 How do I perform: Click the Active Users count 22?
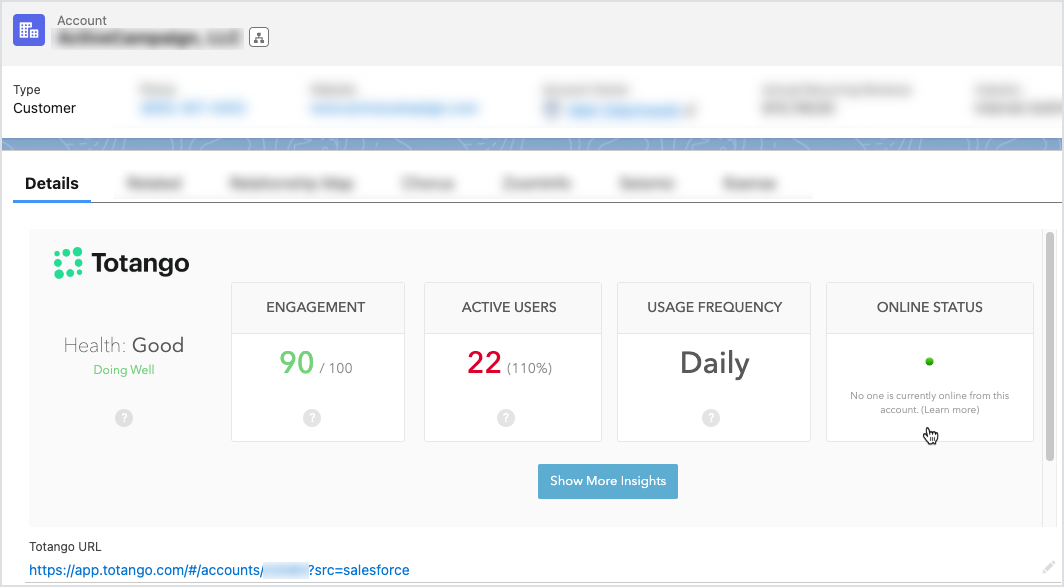click(484, 363)
